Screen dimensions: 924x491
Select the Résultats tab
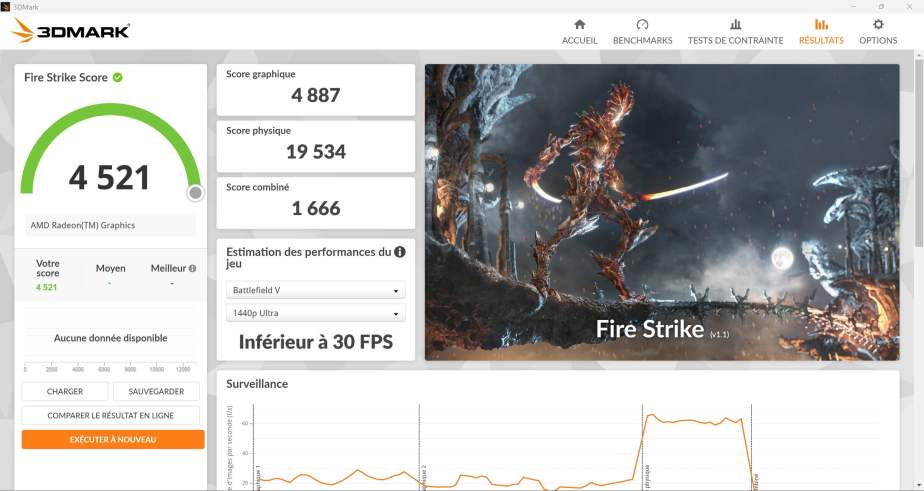(x=821, y=32)
